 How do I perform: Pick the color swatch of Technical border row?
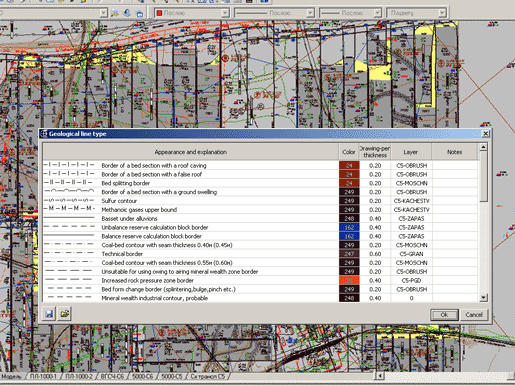coord(349,254)
